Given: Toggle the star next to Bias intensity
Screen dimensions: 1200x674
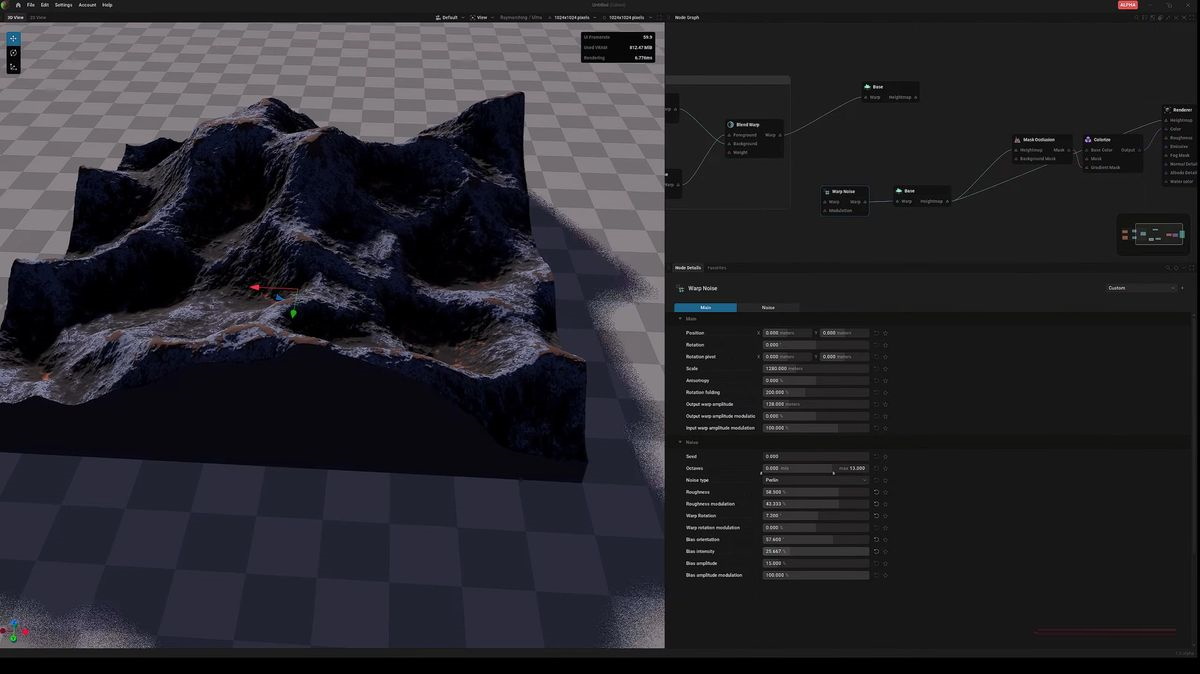Looking at the screenshot, I should coord(885,551).
